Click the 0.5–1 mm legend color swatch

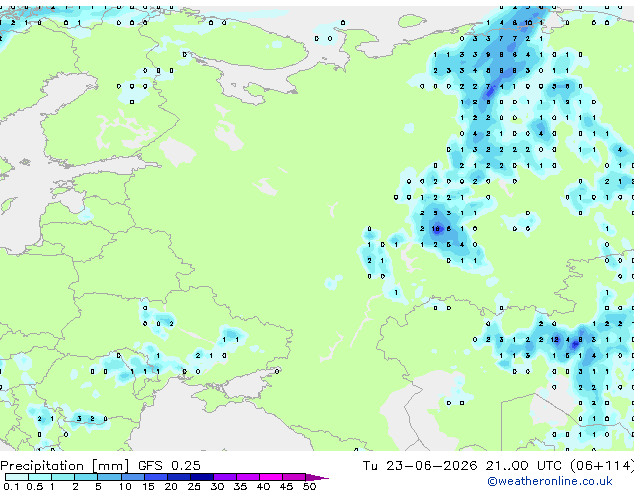click(40, 477)
